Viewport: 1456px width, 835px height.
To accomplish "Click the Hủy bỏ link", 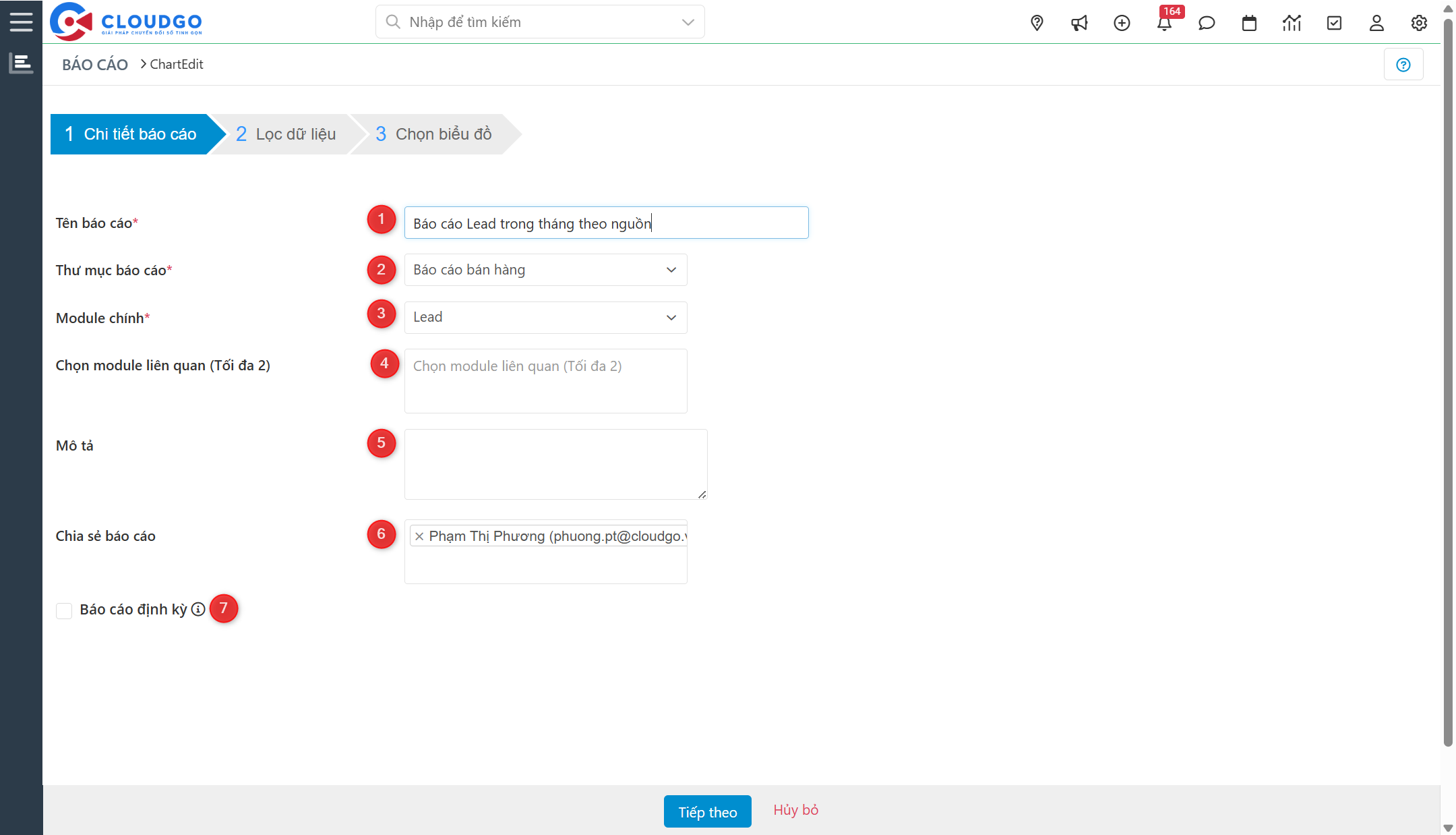I will coord(795,811).
